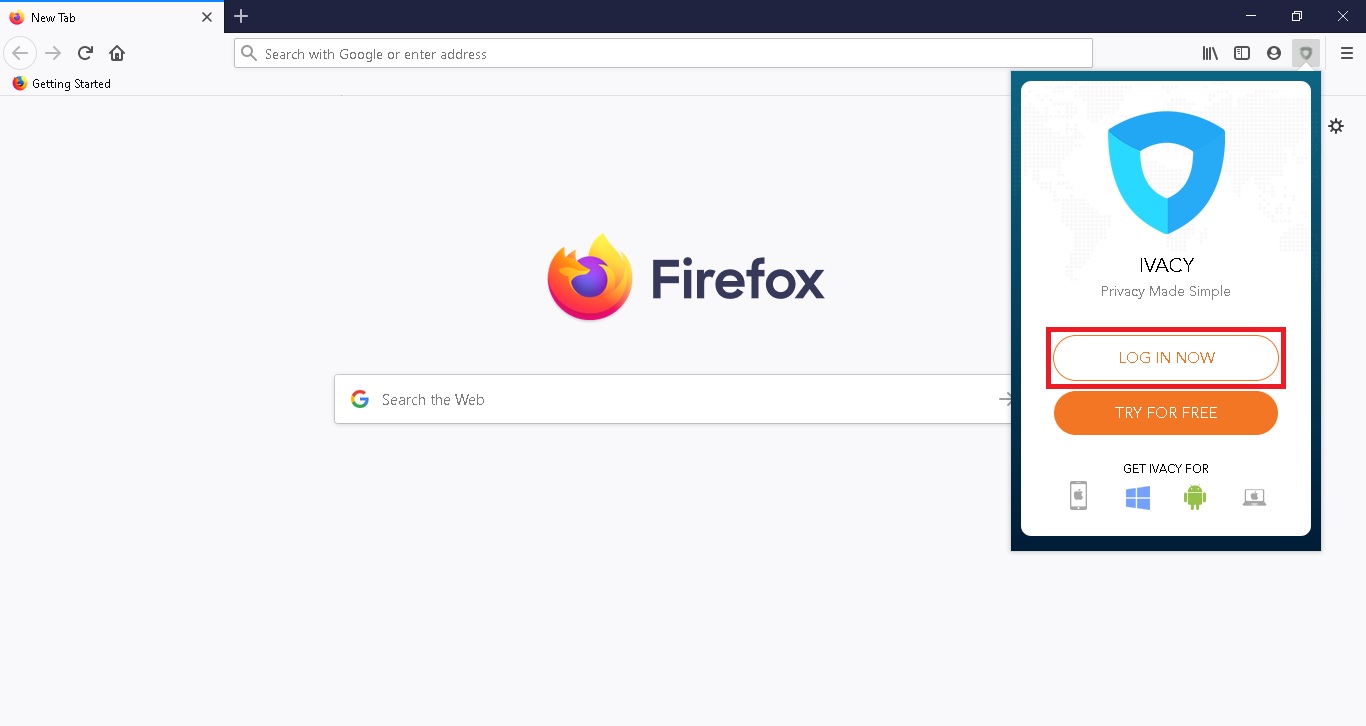Click TRY FOR FREE button
The width and height of the screenshot is (1366, 726).
[1166, 413]
